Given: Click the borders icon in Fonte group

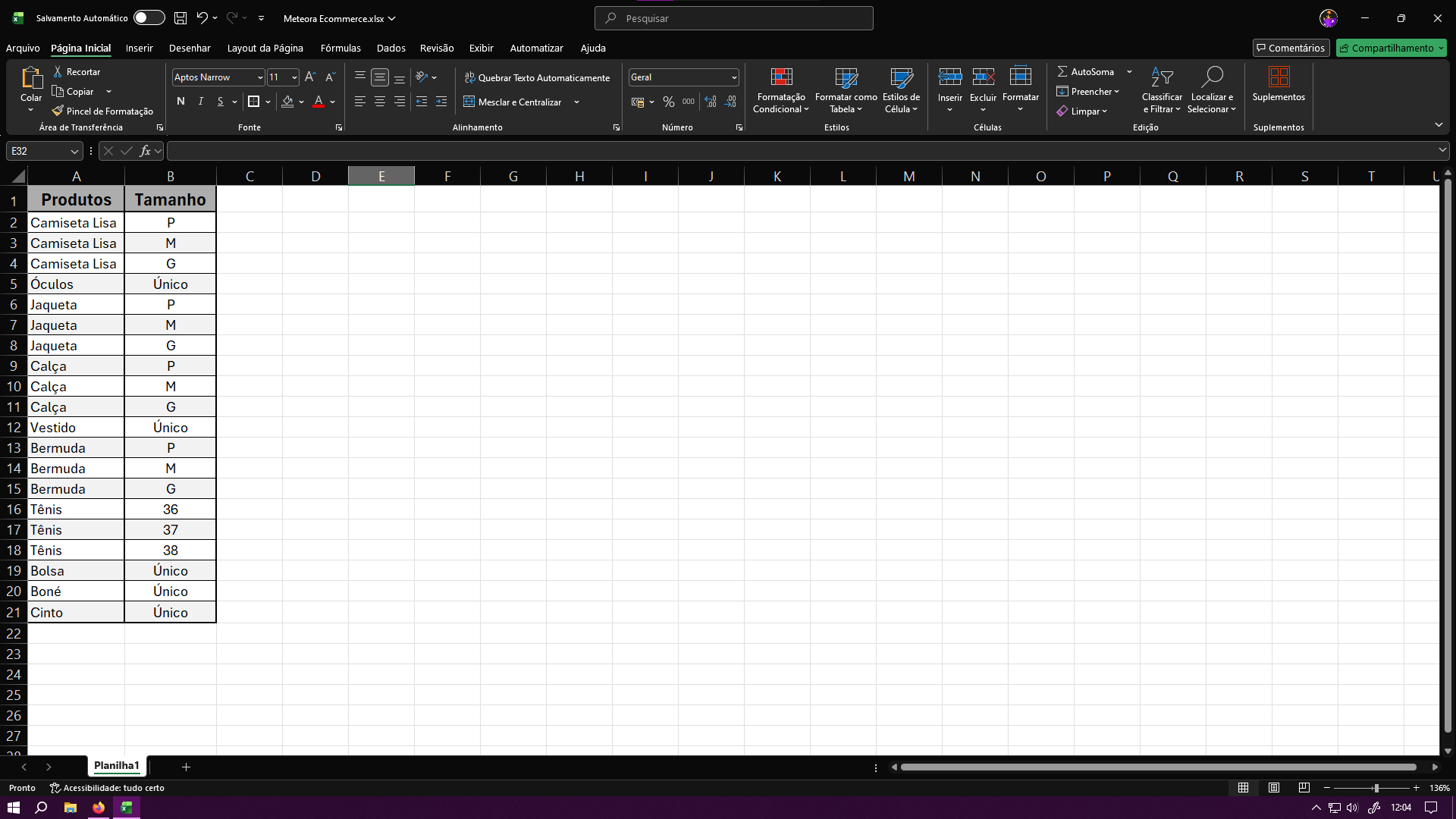Looking at the screenshot, I should pos(254,102).
